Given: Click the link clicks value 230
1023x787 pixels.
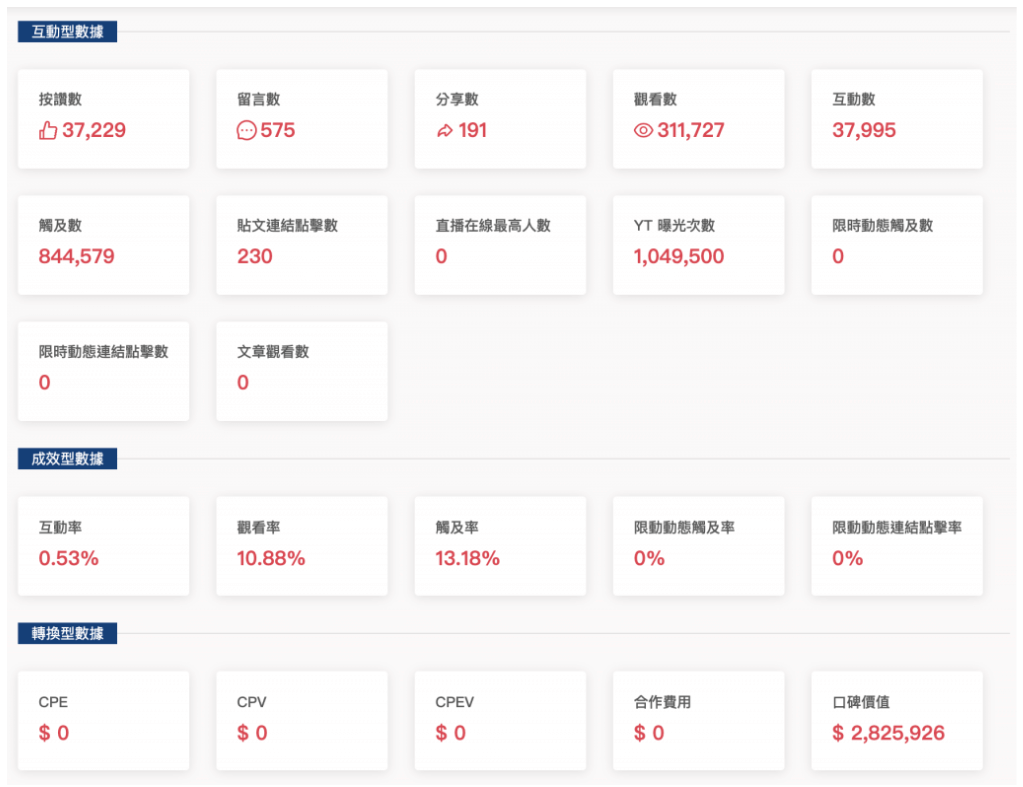Looking at the screenshot, I should pos(254,256).
